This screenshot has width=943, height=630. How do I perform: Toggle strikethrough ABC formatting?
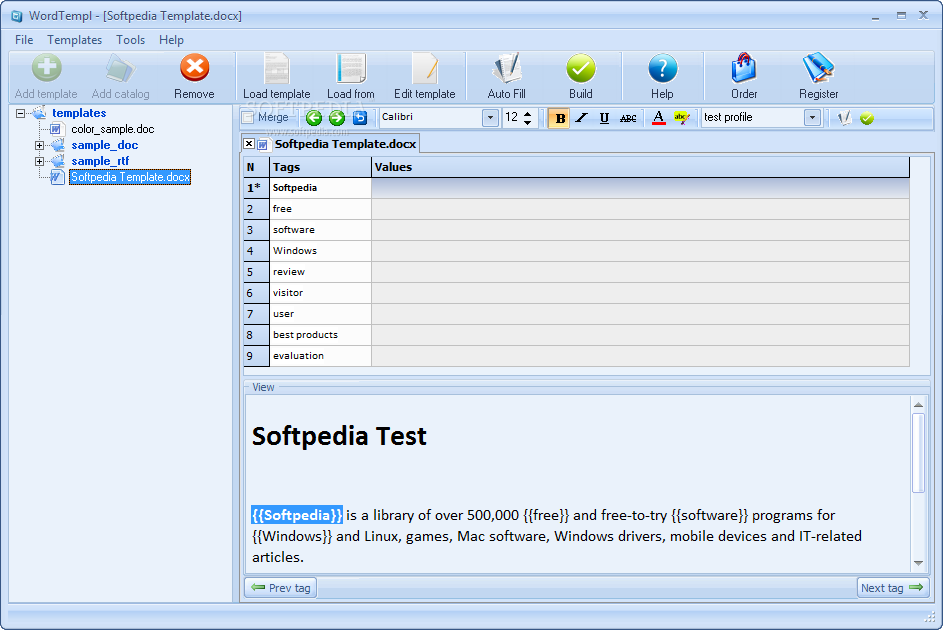(x=628, y=118)
